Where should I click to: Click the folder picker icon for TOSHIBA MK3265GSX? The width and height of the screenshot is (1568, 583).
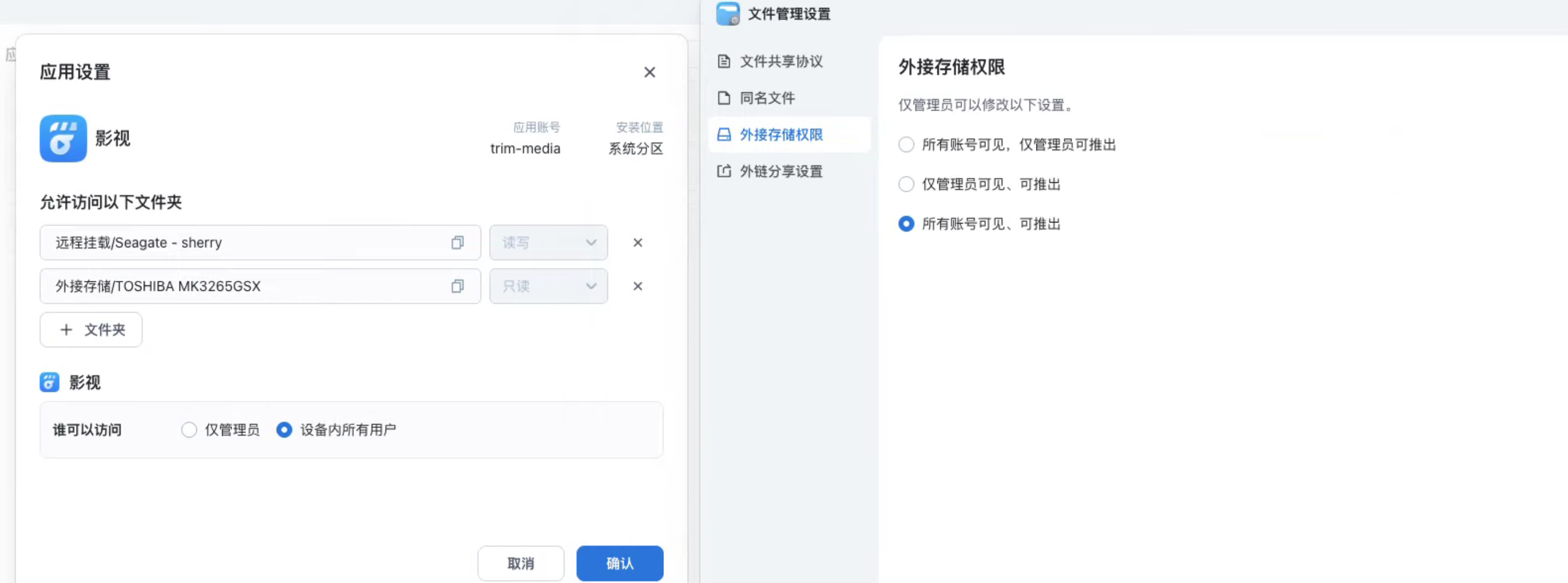[x=458, y=286]
